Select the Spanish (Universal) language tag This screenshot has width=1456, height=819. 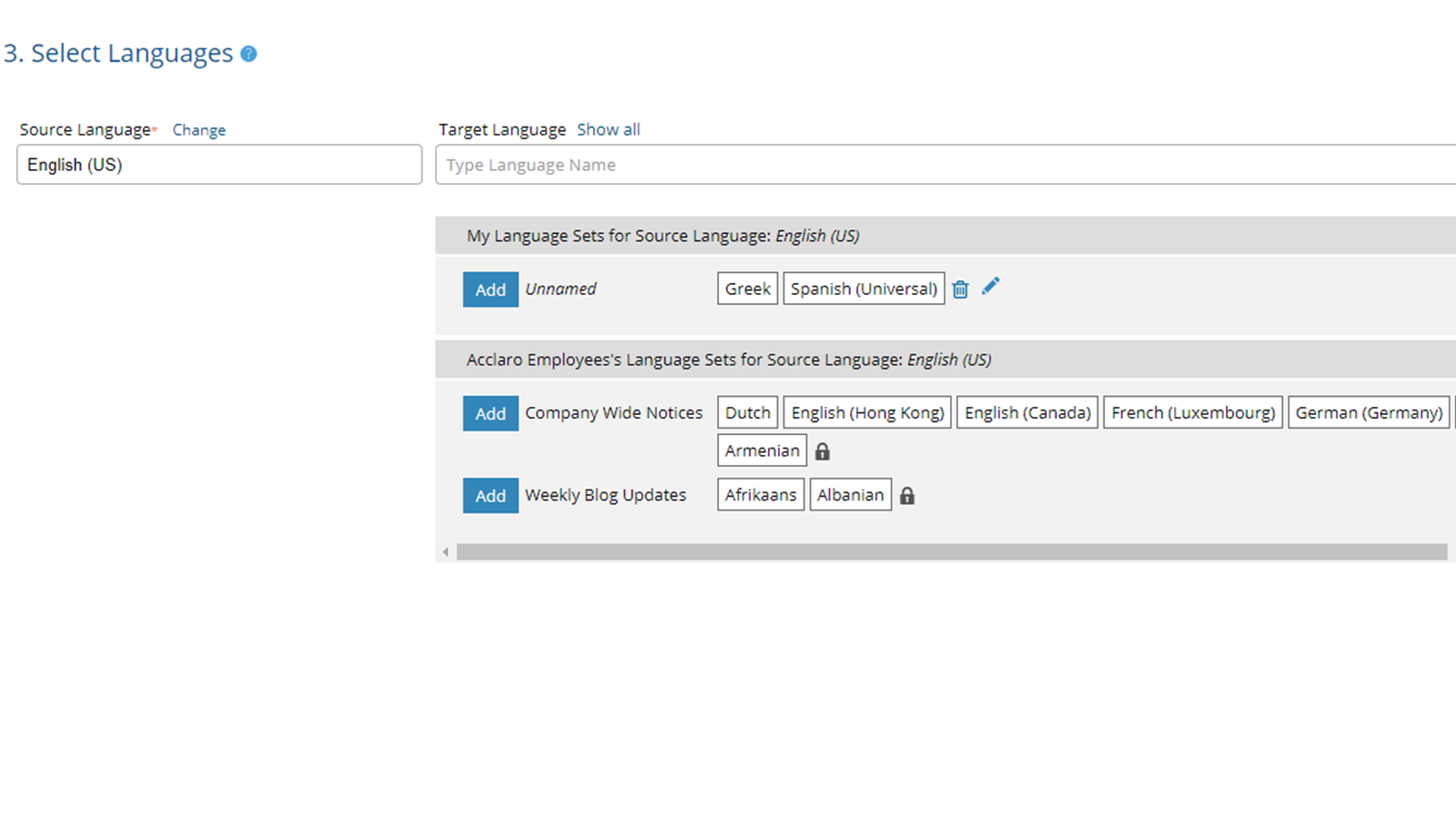coord(864,288)
